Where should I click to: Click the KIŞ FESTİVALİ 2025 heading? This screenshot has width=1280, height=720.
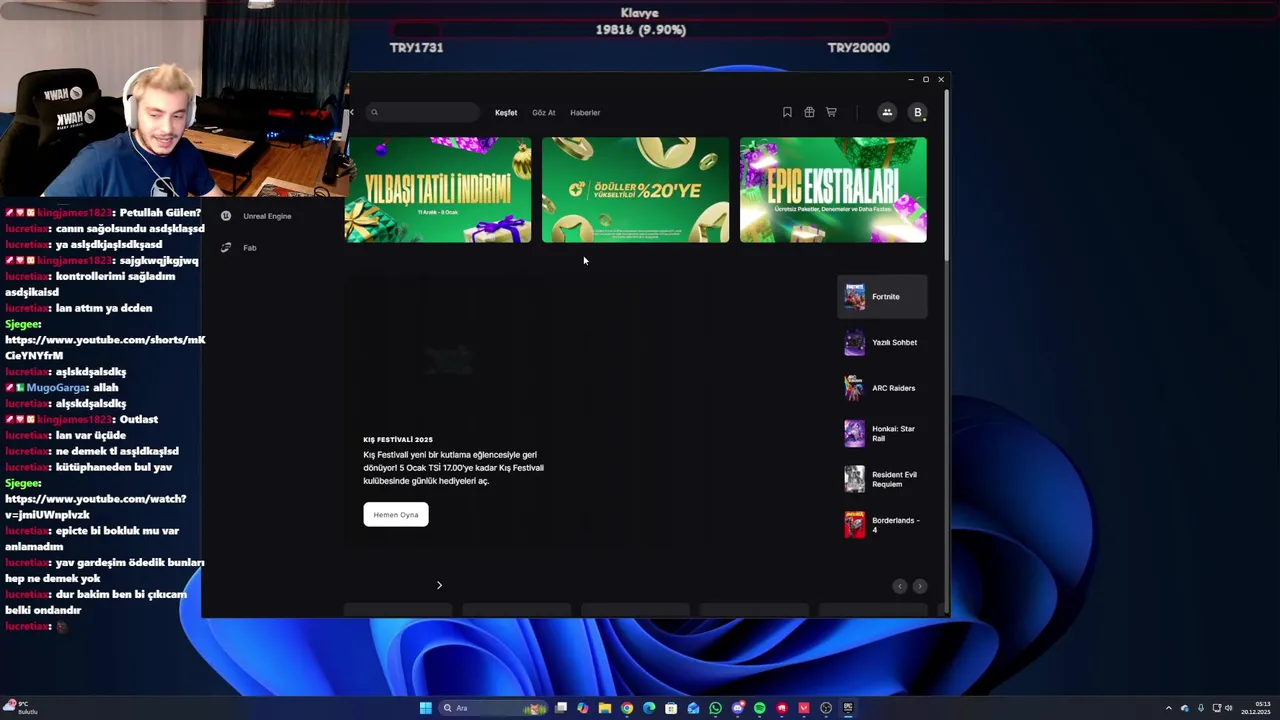pyautogui.click(x=398, y=439)
